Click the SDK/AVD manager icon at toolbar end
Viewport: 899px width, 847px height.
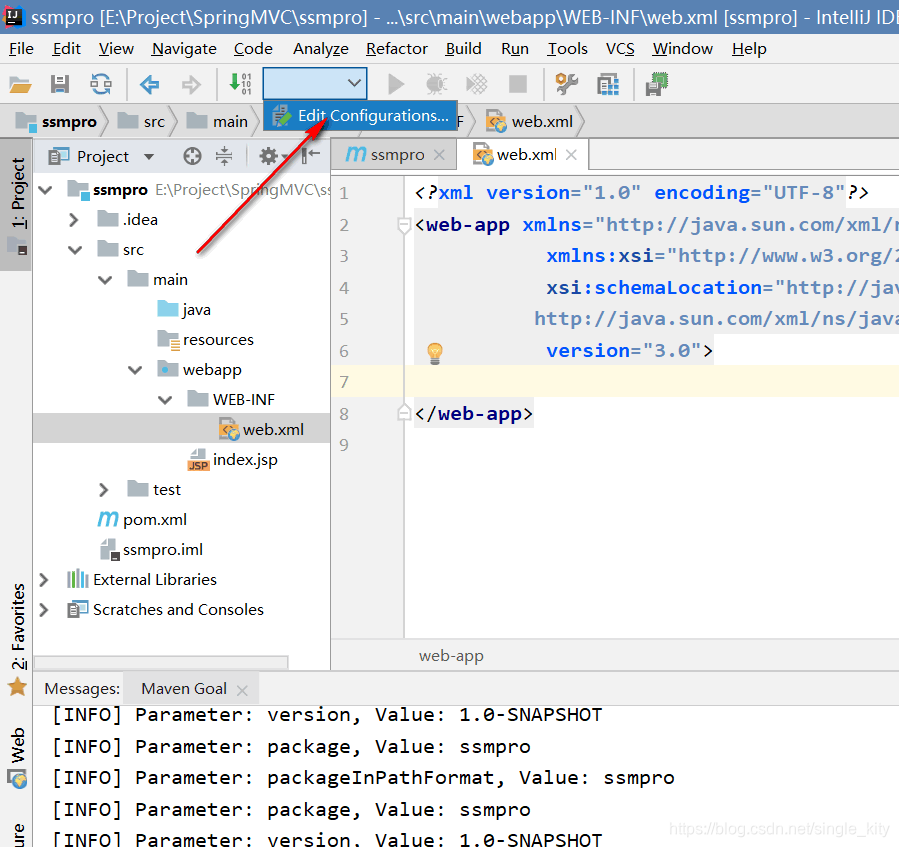click(x=656, y=84)
